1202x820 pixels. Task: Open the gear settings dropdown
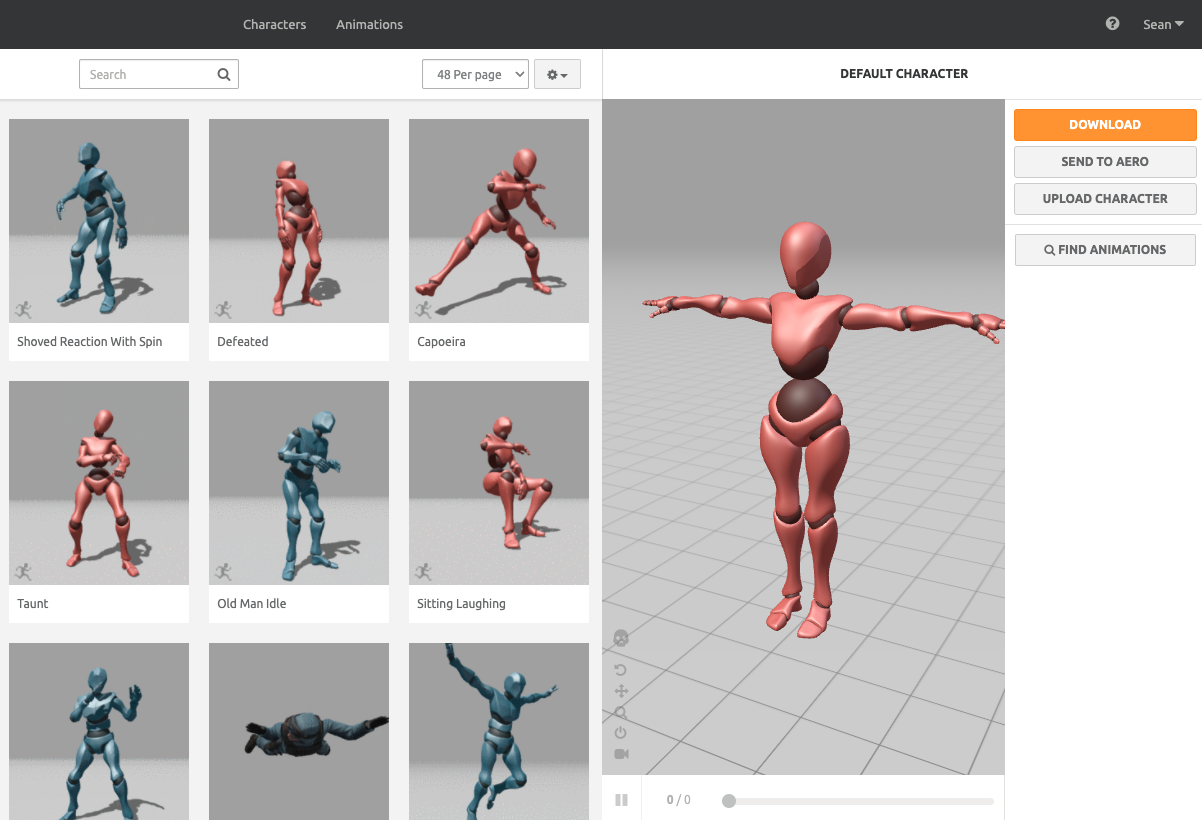[558, 75]
